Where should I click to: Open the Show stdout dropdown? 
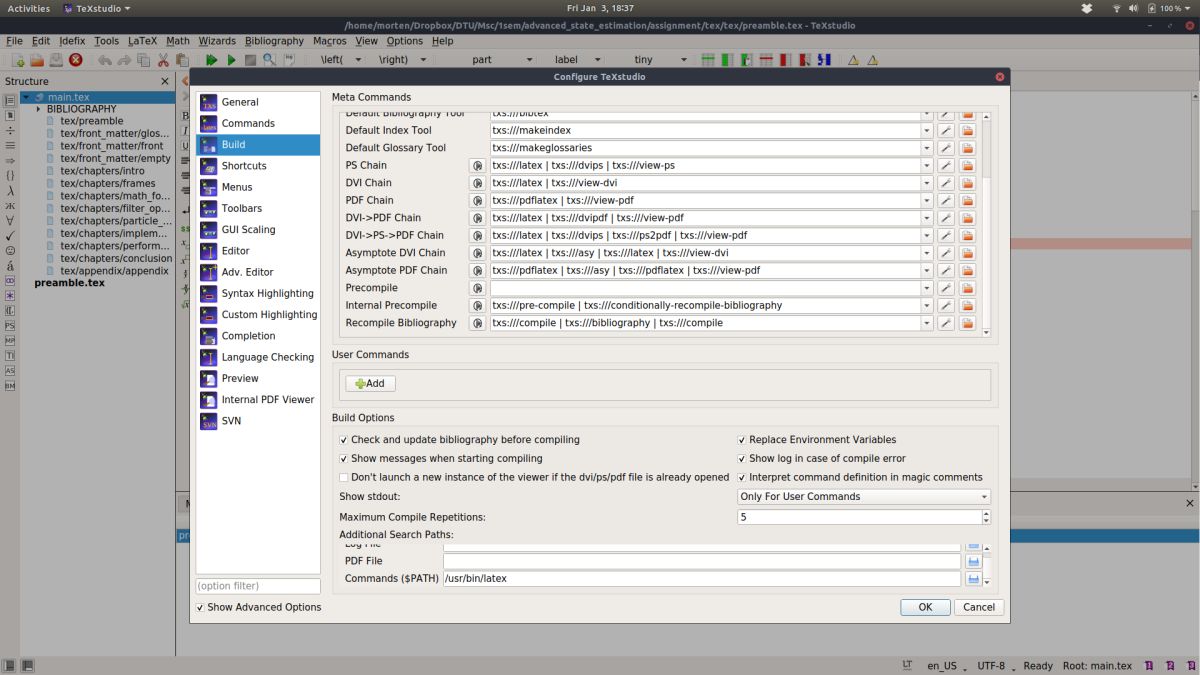click(864, 497)
